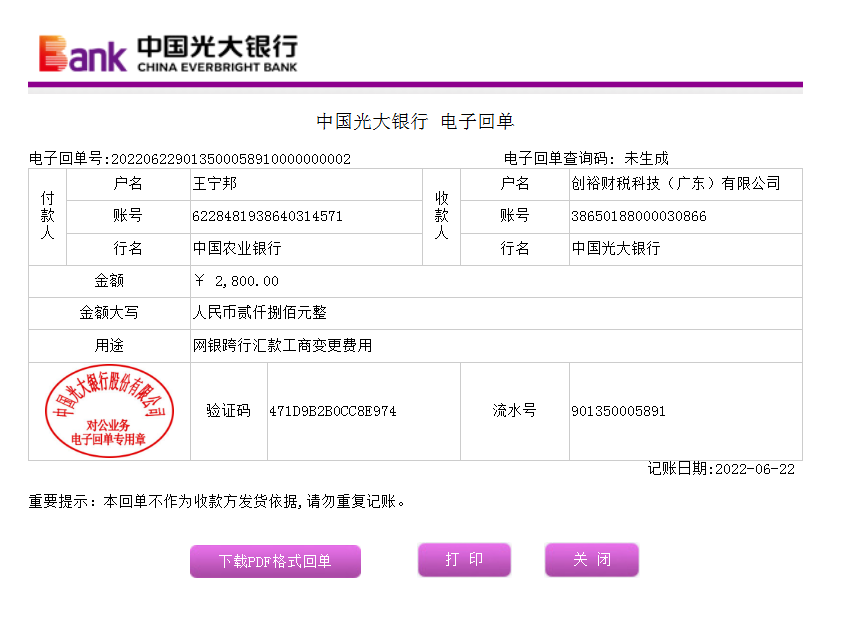
Task: Click the 付款人 header cell
Action: tap(47, 216)
